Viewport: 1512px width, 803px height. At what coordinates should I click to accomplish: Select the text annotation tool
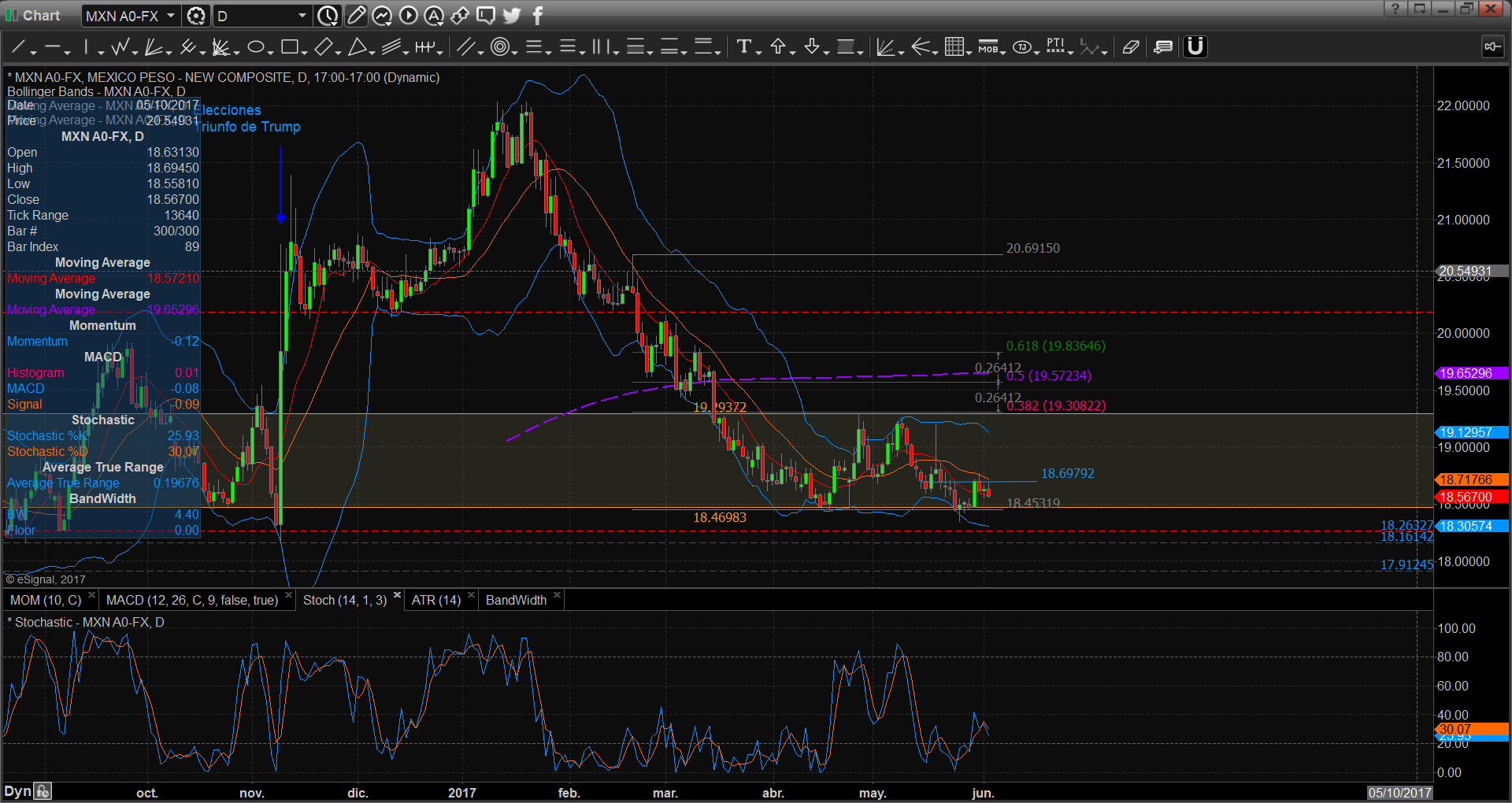(743, 47)
